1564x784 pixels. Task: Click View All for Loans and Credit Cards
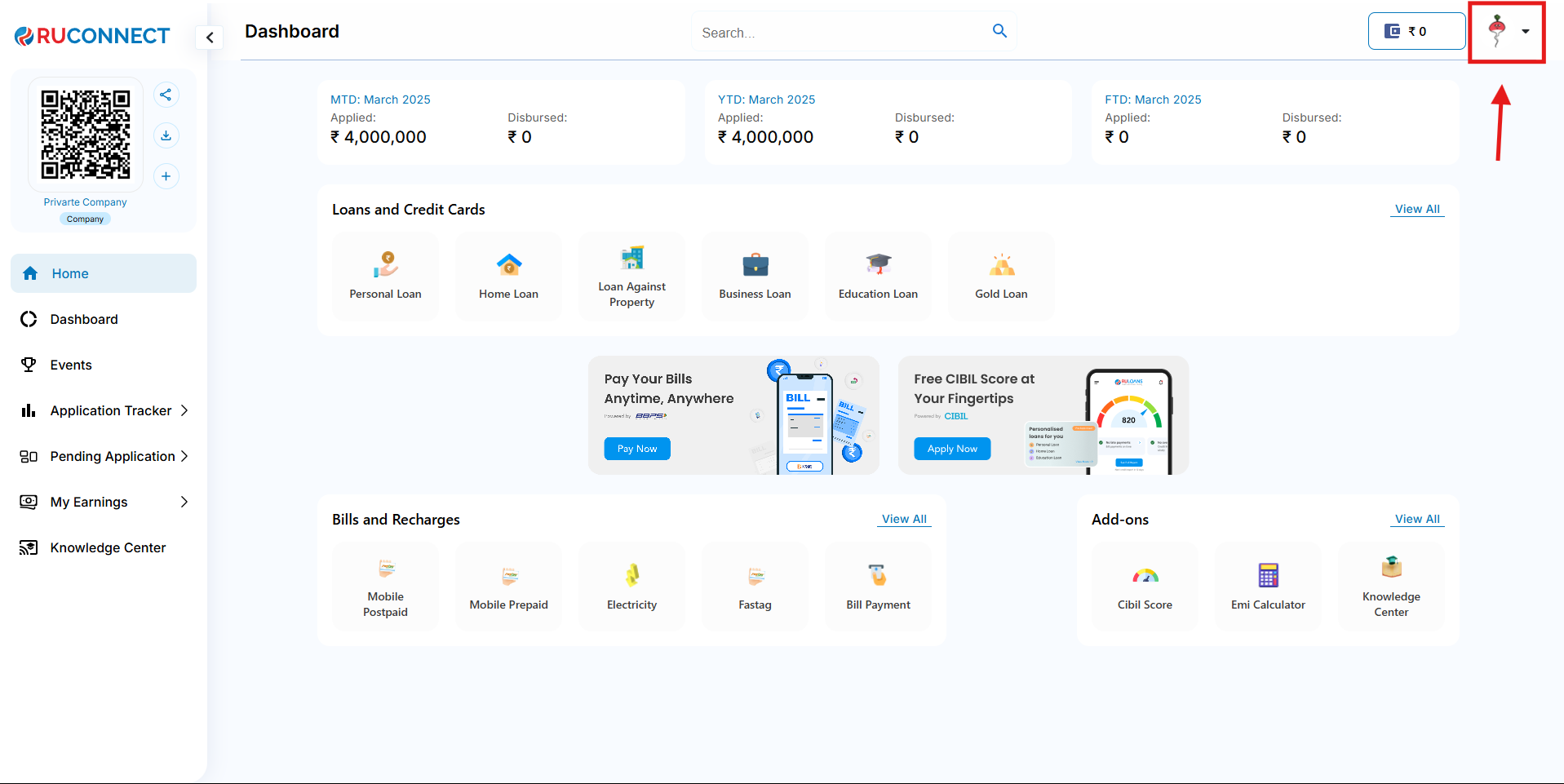tap(1417, 209)
